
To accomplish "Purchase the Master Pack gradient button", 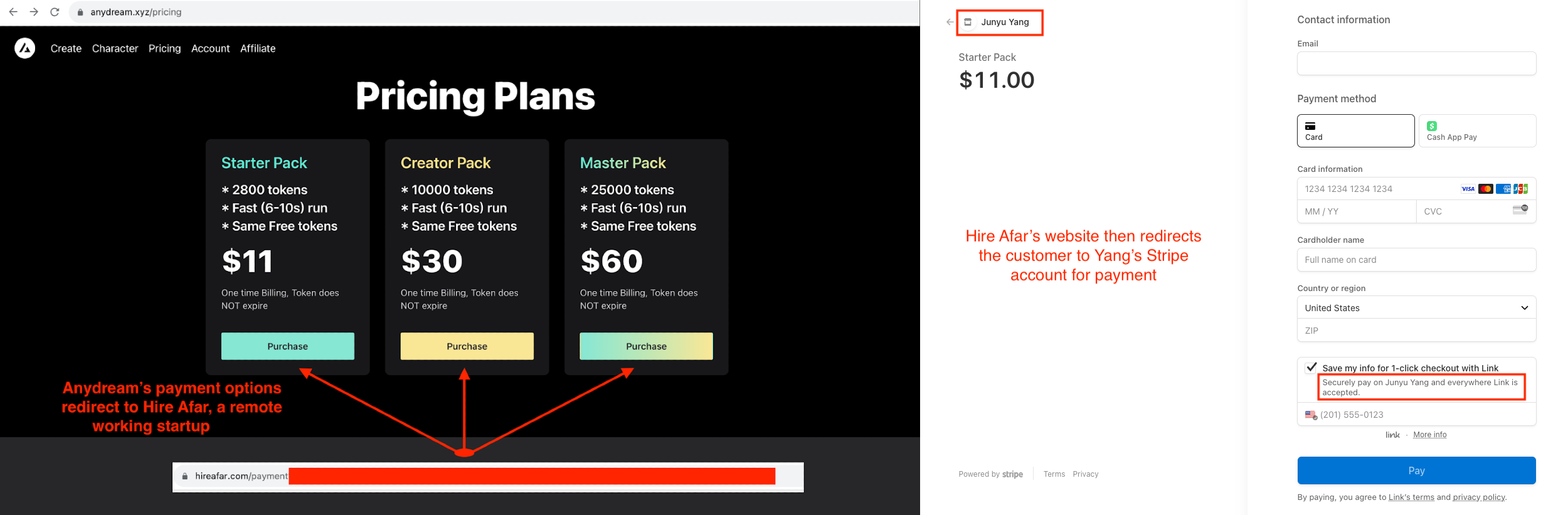I will [646, 346].
